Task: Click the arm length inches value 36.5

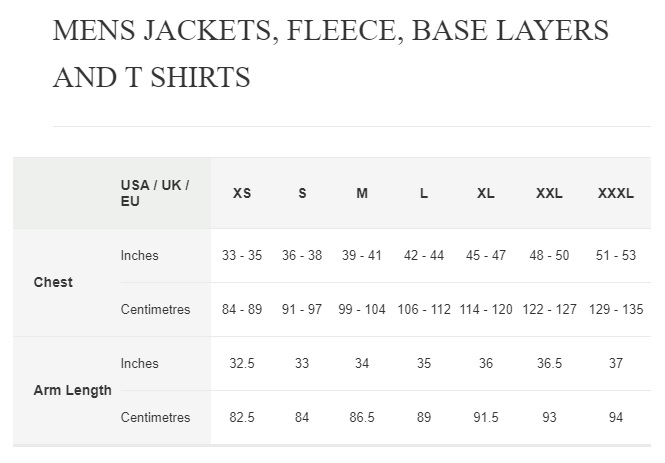Action: 549,363
